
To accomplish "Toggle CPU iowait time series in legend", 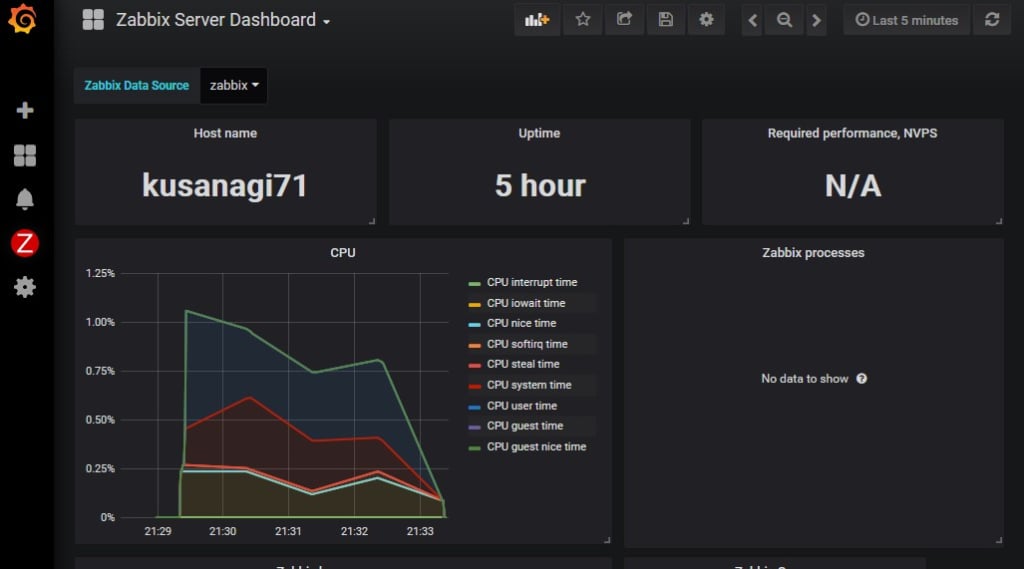I will point(526,303).
